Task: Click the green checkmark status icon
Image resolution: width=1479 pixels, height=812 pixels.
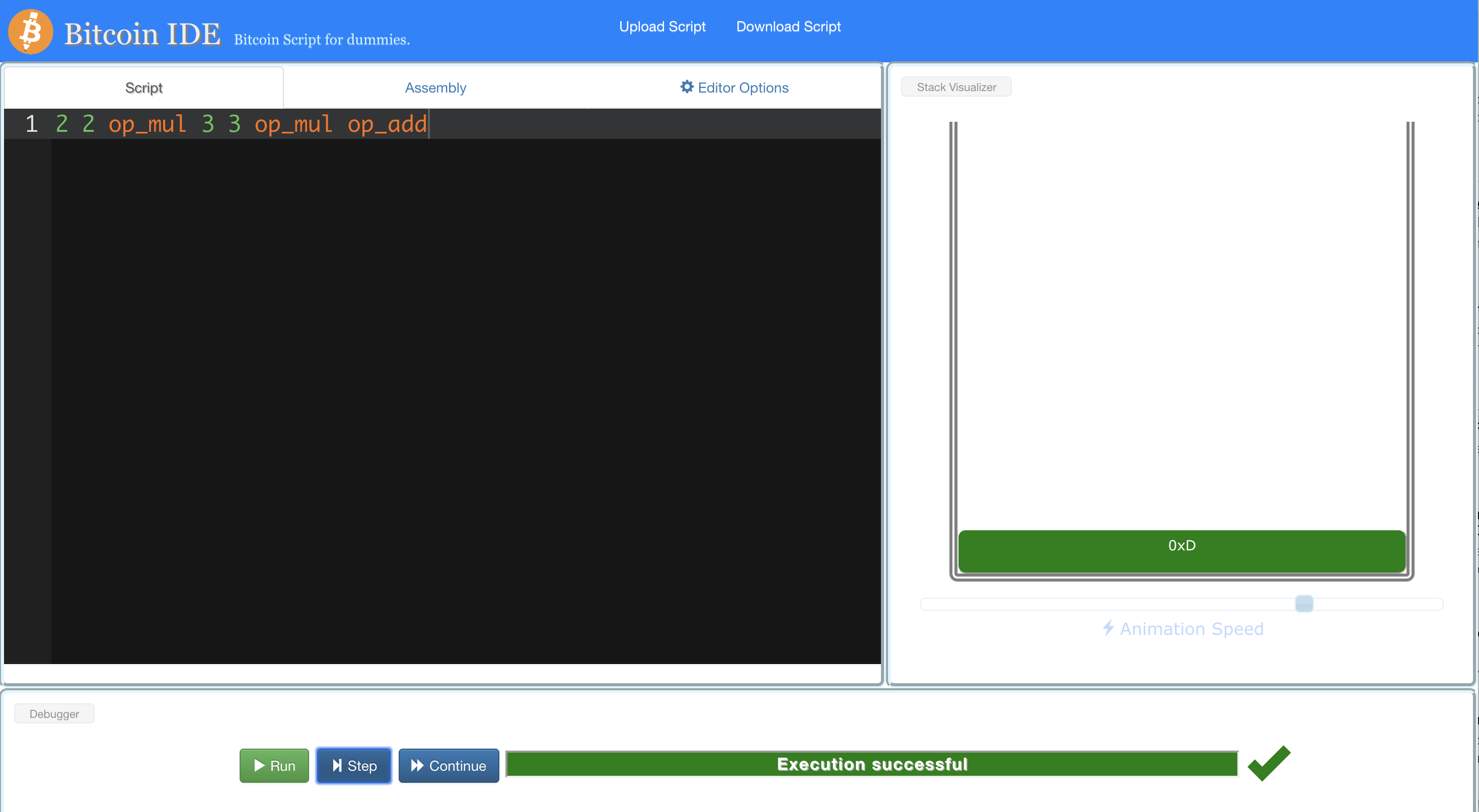Action: [1269, 764]
